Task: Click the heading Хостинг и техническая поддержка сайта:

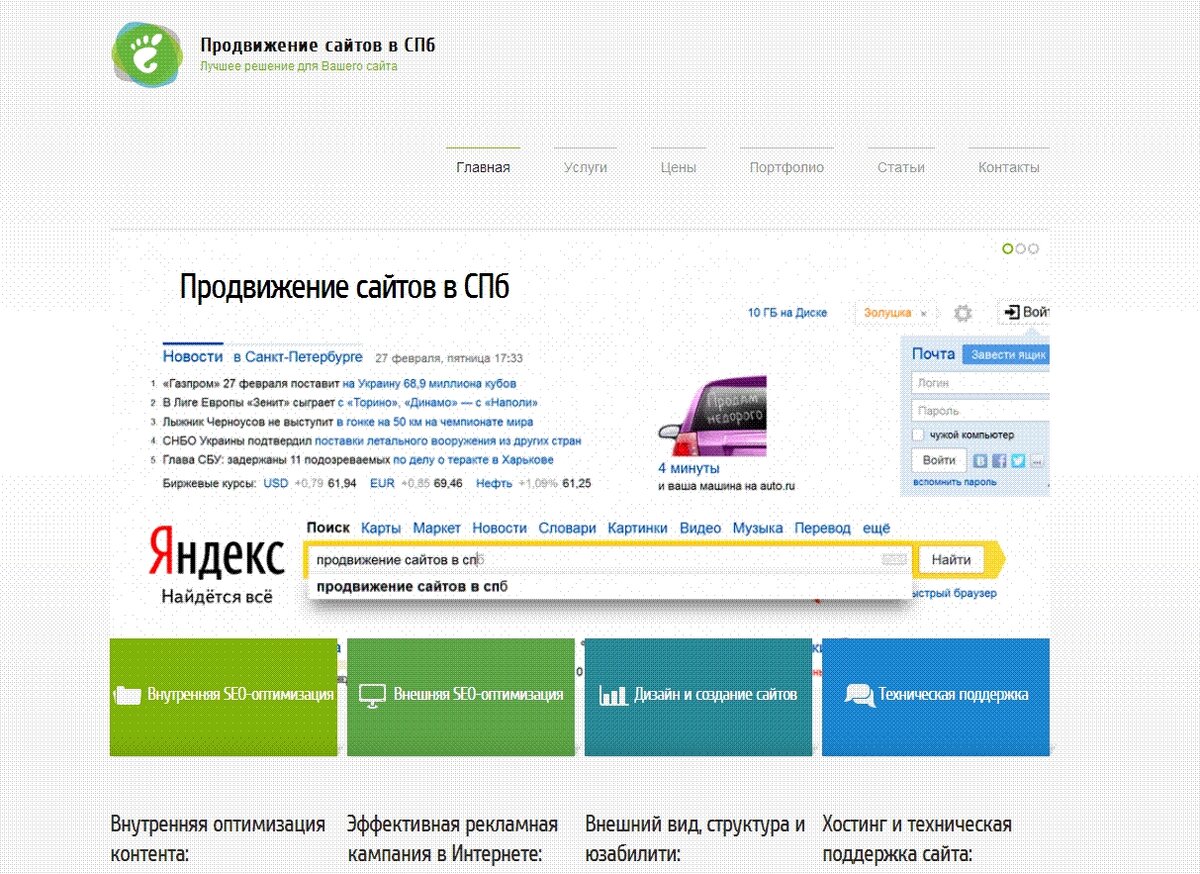Action: 917,840
